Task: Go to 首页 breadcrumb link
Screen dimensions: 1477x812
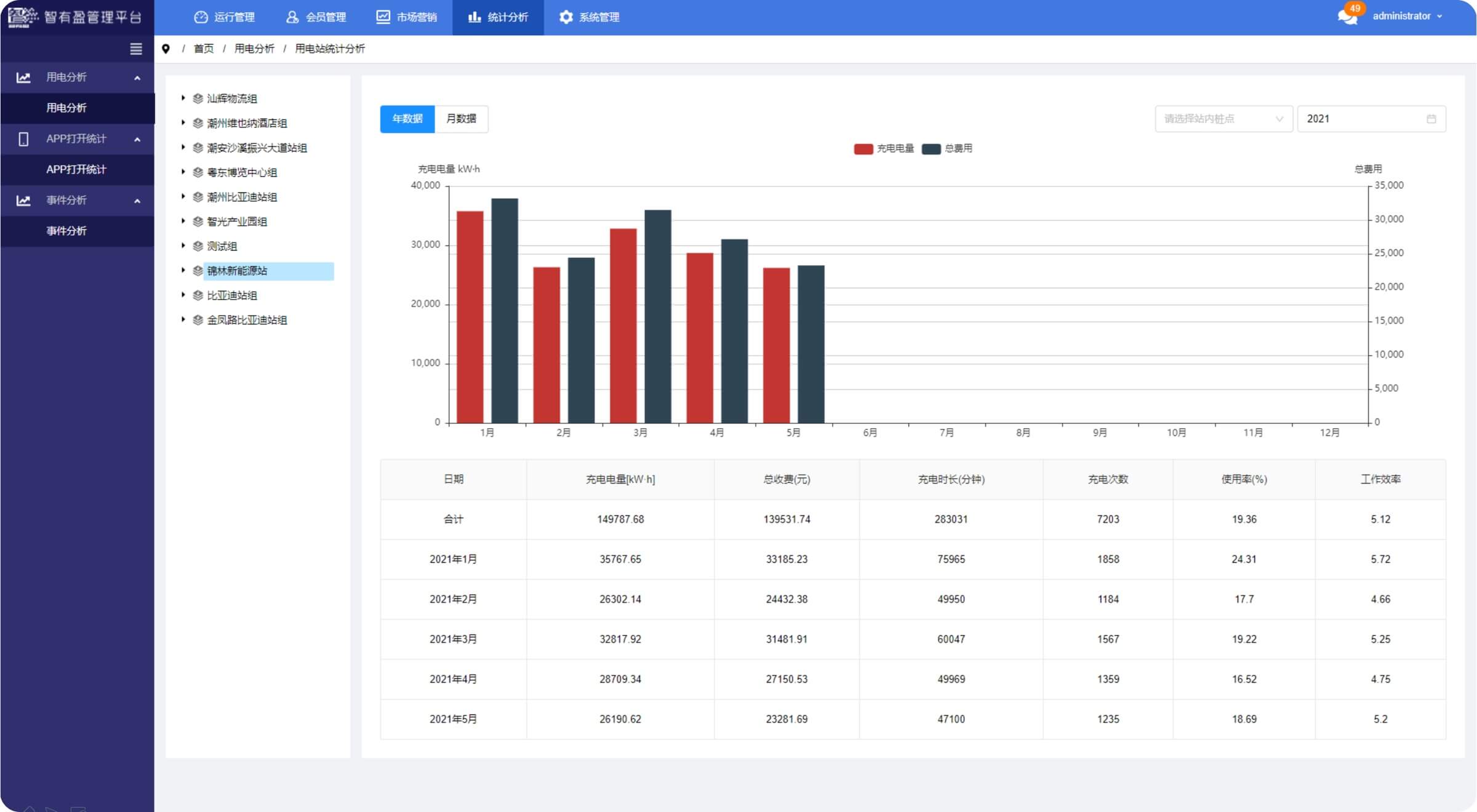Action: [204, 49]
